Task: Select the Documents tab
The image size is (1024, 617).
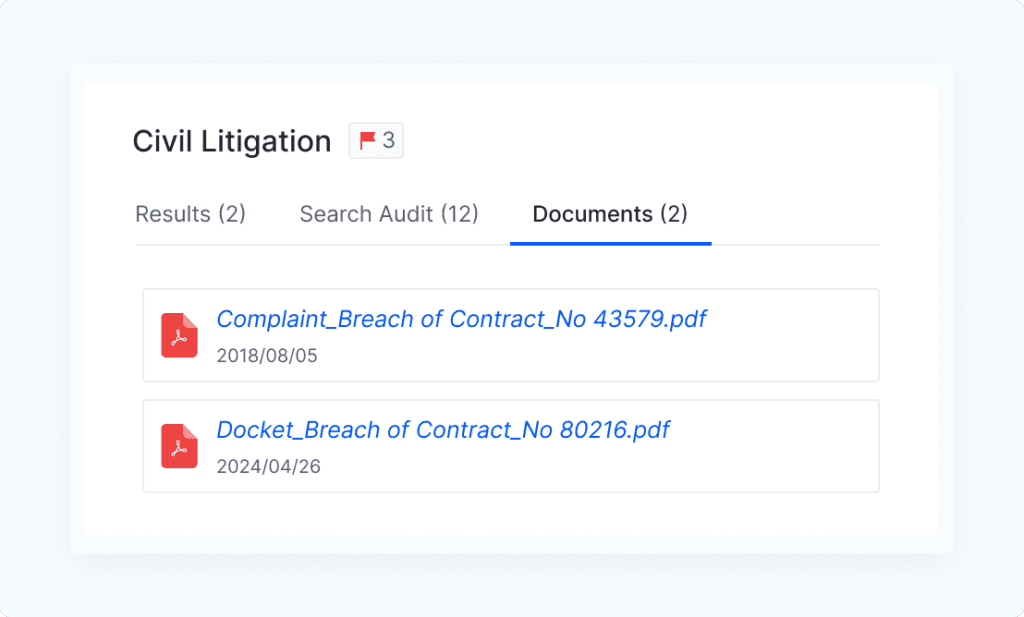Action: (610, 214)
